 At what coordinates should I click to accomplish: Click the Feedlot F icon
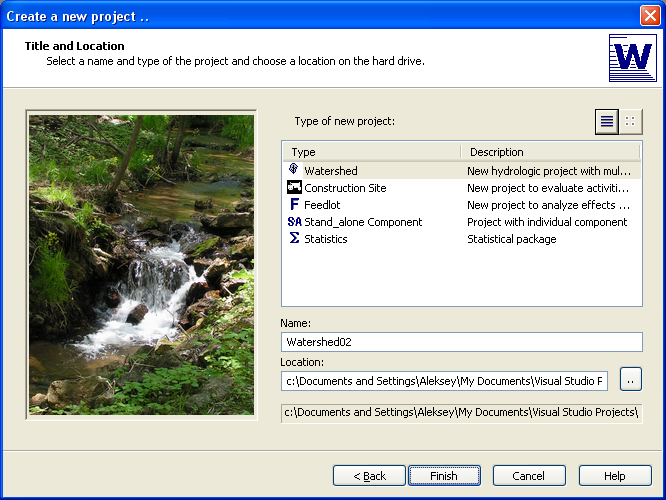[x=294, y=204]
